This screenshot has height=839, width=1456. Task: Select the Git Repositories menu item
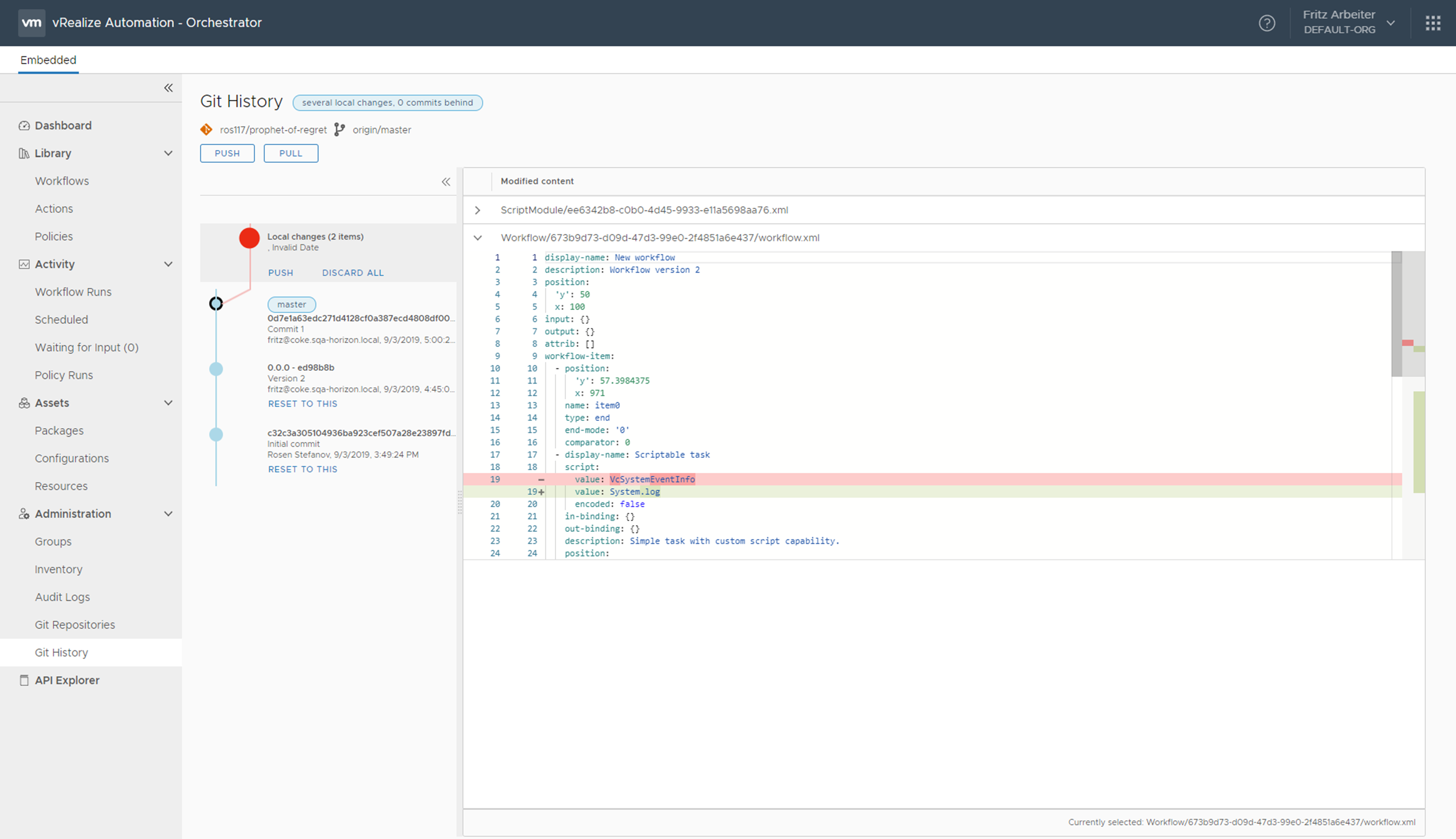pyautogui.click(x=75, y=624)
